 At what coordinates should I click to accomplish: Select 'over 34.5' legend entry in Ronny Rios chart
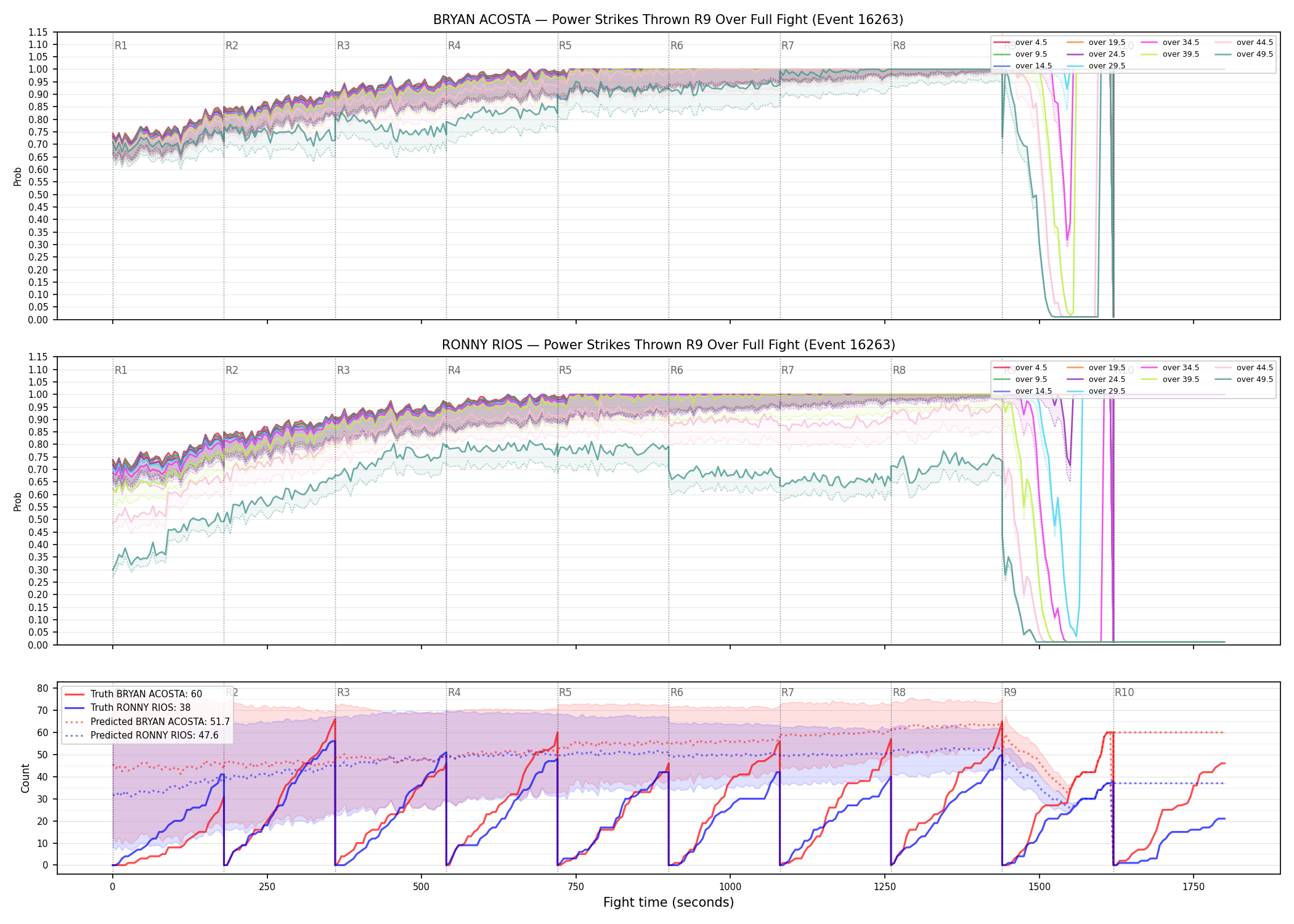tap(1170, 368)
